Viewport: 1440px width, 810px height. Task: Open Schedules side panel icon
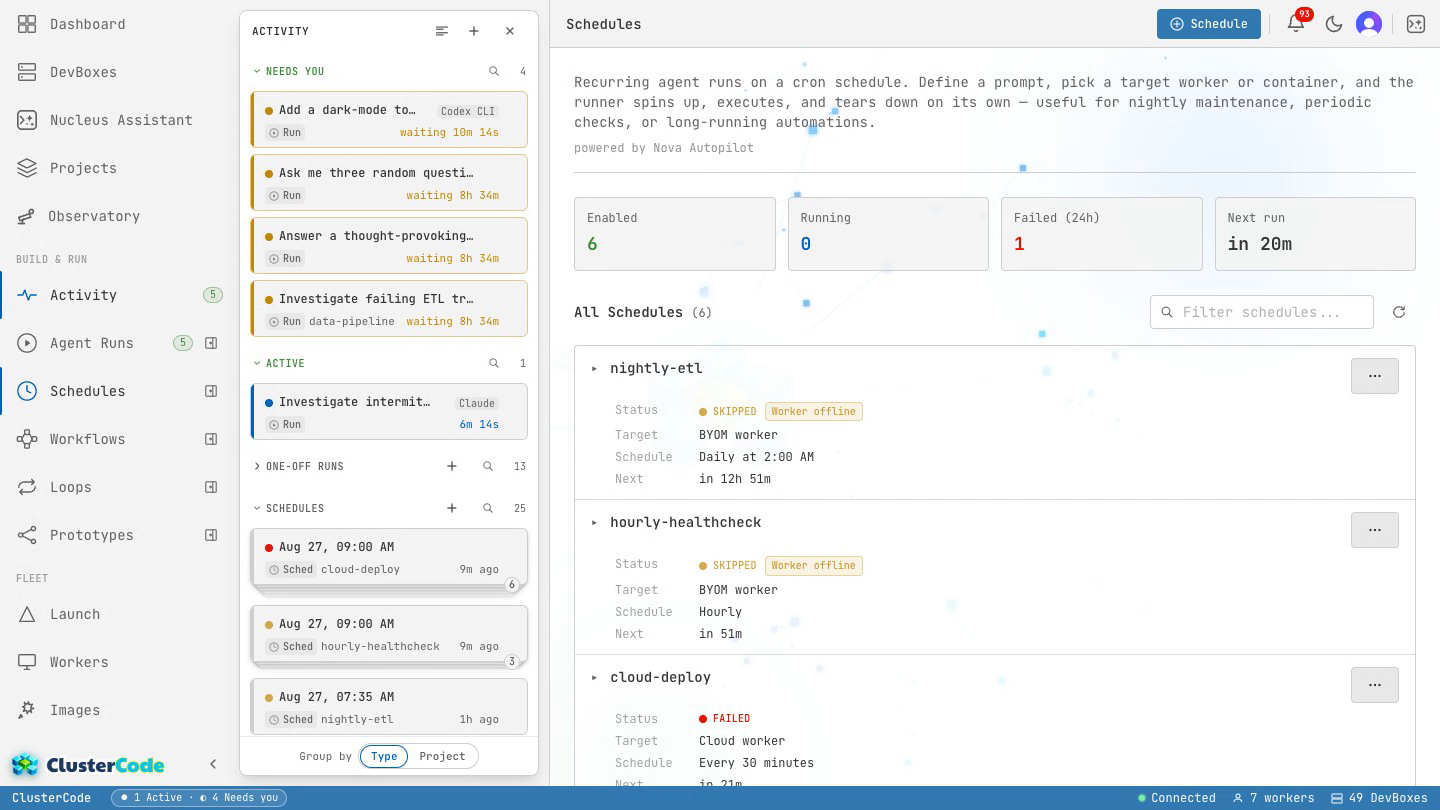211,391
